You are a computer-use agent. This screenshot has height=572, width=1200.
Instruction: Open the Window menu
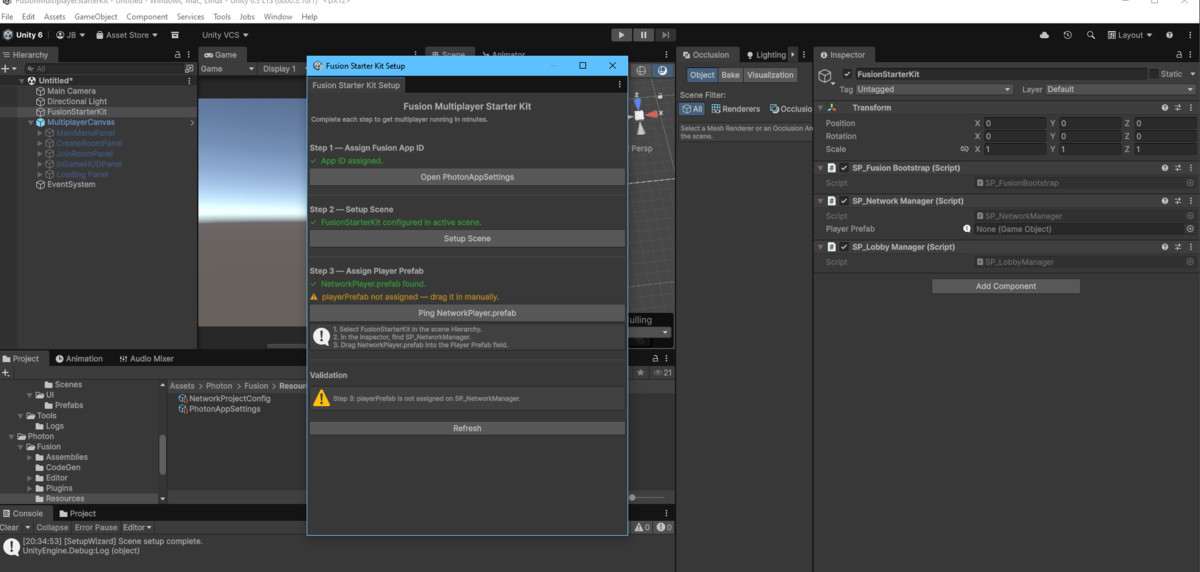[x=278, y=17]
